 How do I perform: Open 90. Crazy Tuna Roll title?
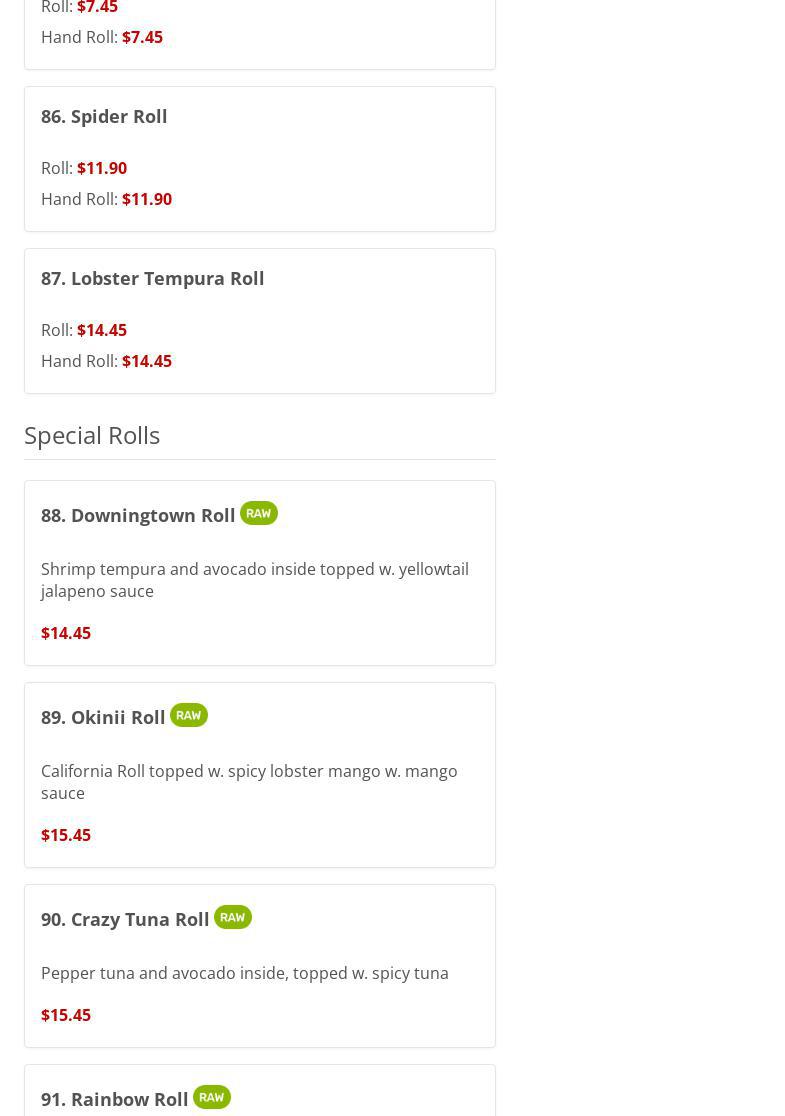coord(125,919)
